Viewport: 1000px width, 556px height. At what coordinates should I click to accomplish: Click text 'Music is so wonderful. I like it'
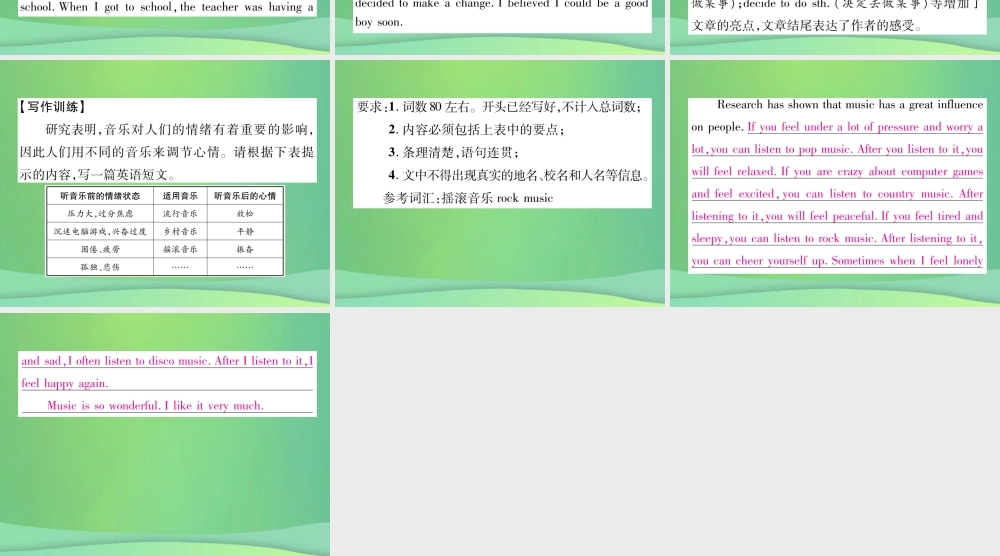155,406
